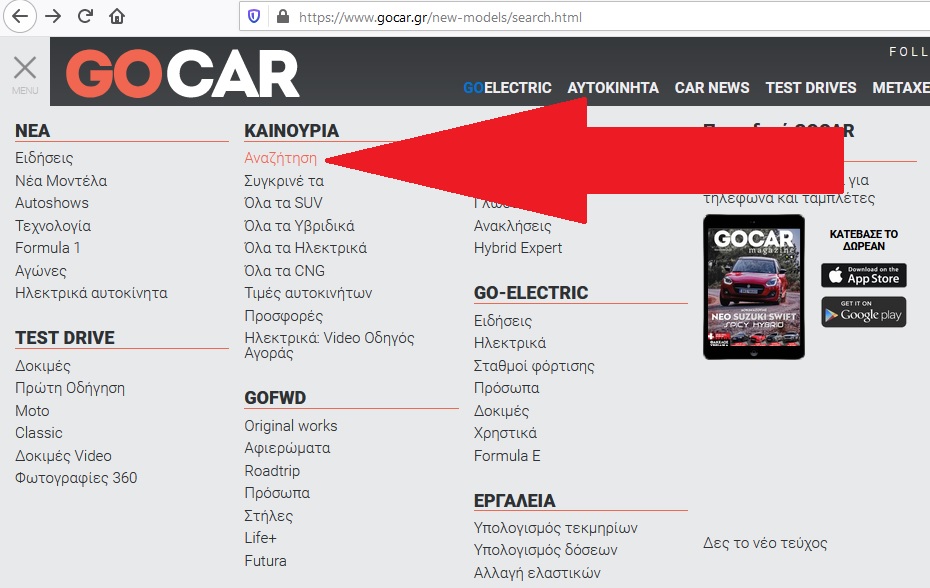930x588 pixels.
Task: Open the GOCAR magazine cover thumbnail
Action: click(754, 287)
